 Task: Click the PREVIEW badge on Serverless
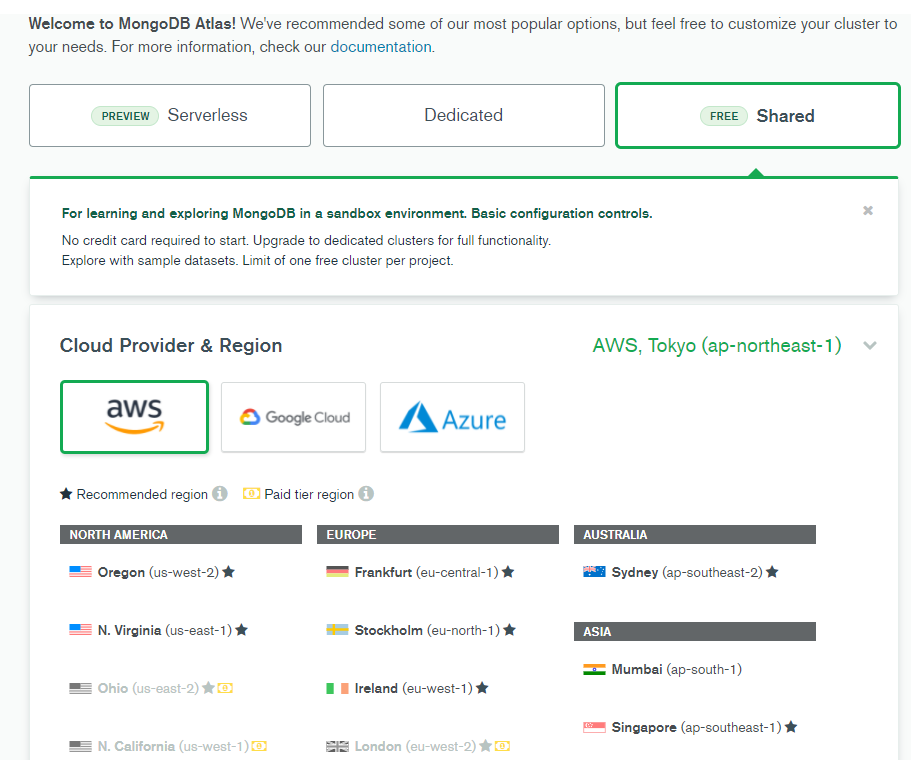(x=125, y=116)
